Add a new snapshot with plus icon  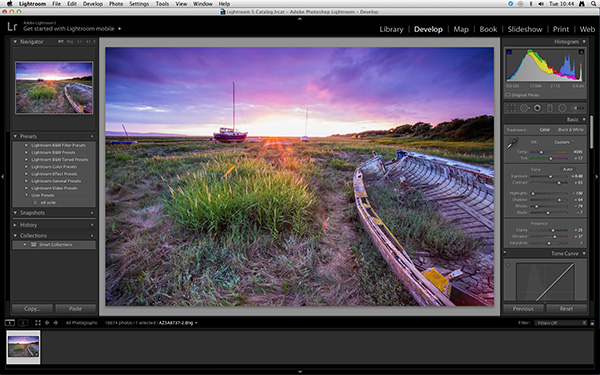(92, 213)
